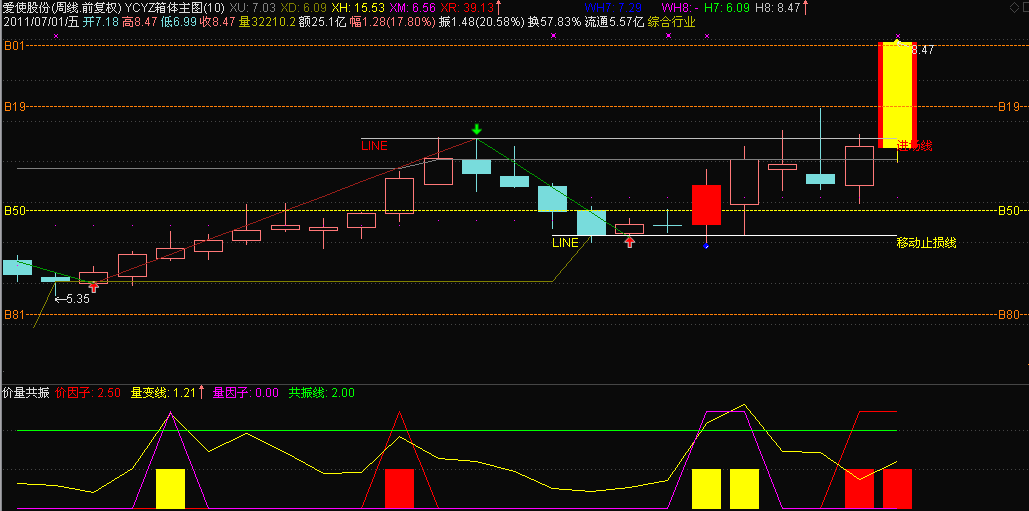Click the high price 高8.47

coord(140,22)
